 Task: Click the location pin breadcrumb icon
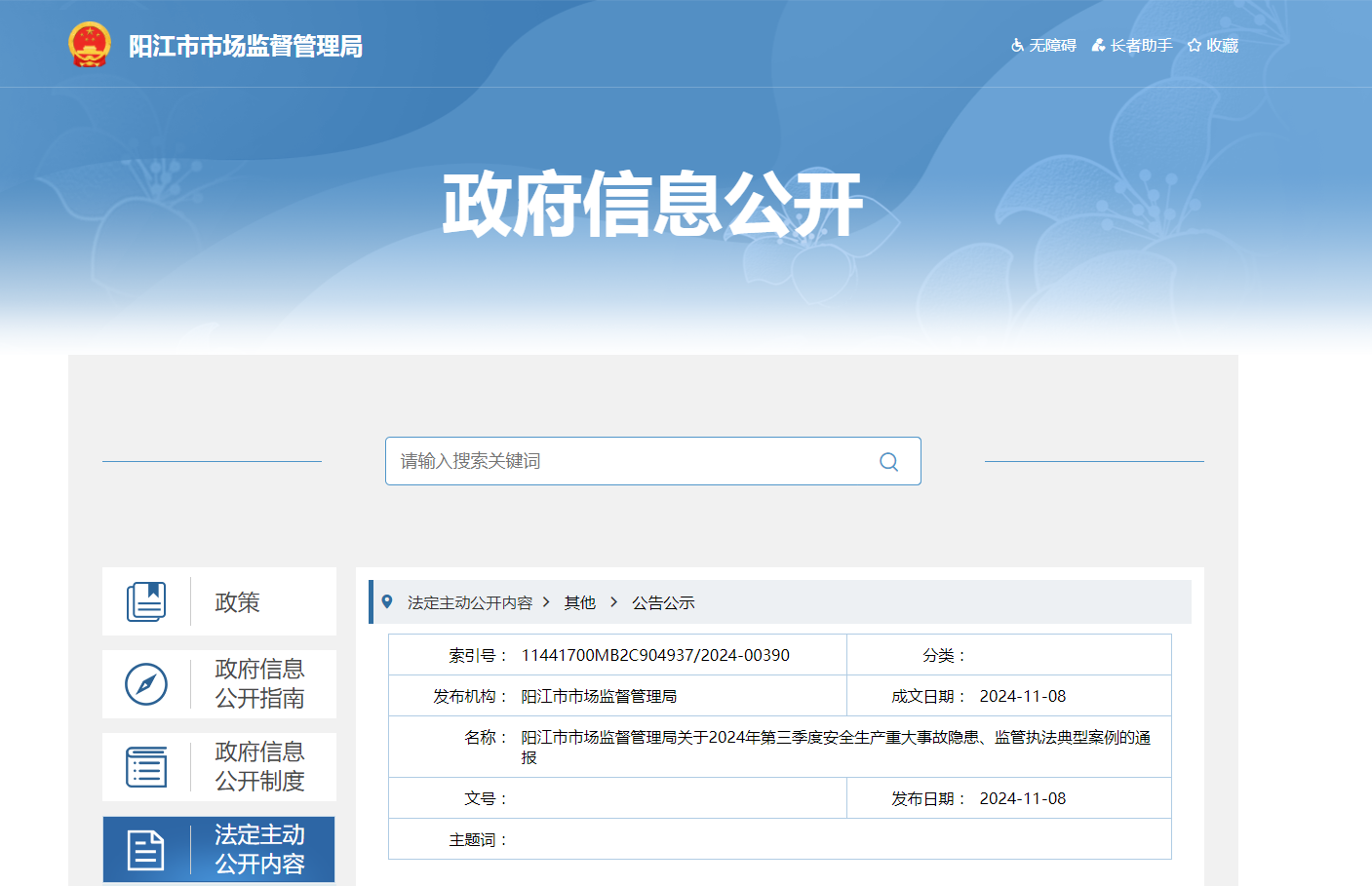[x=387, y=602]
